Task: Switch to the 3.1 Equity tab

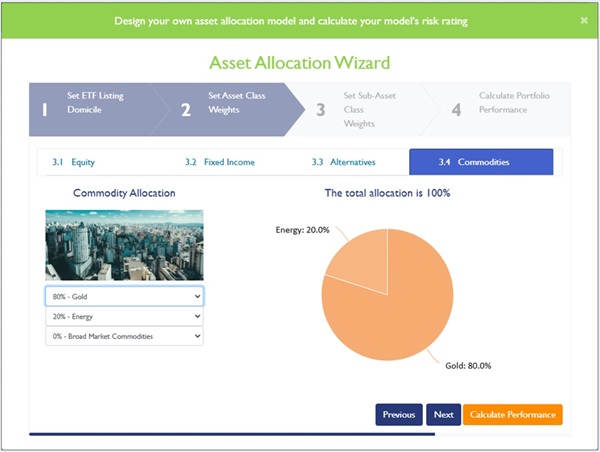Action: [x=74, y=162]
